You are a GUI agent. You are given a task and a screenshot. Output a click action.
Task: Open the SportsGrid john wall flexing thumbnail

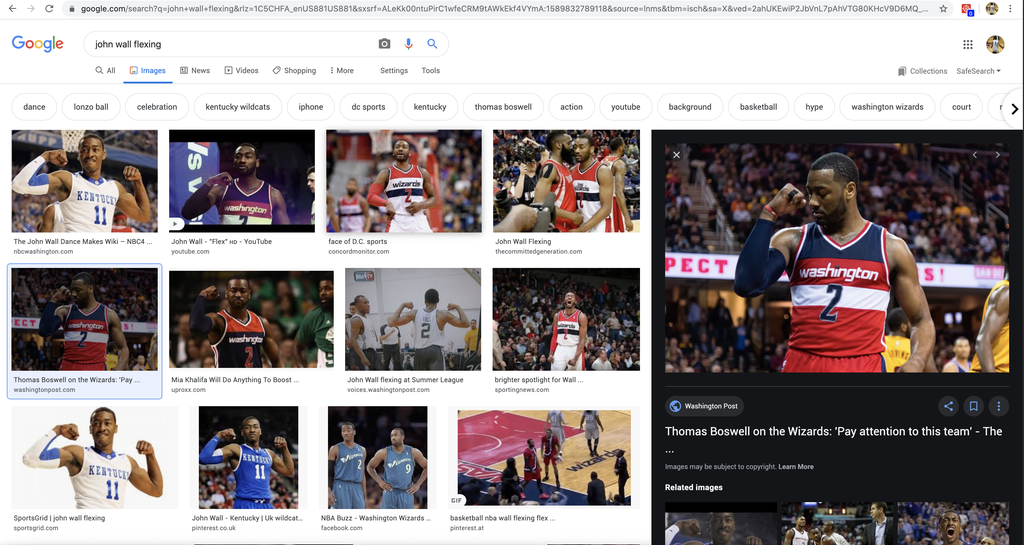point(95,458)
